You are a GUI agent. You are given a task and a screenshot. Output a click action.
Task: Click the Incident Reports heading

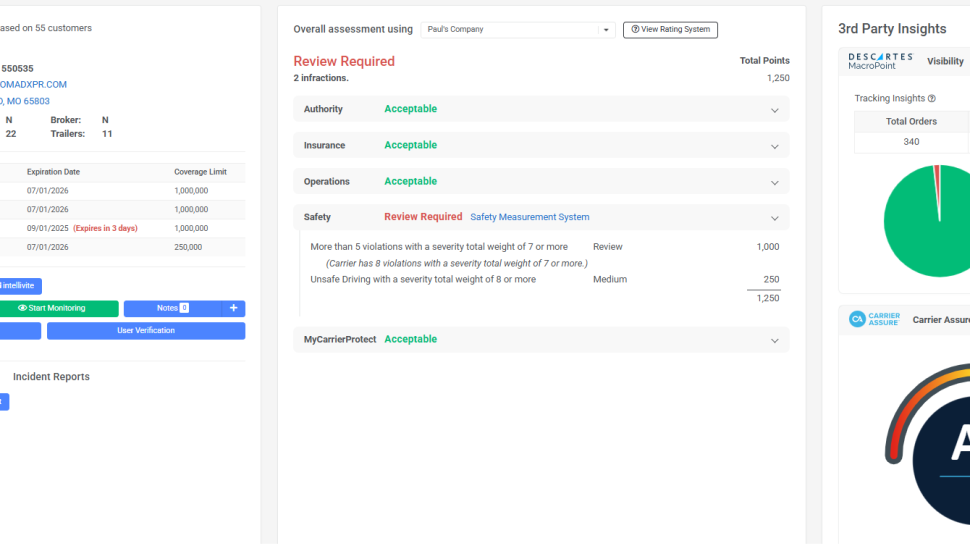51,377
